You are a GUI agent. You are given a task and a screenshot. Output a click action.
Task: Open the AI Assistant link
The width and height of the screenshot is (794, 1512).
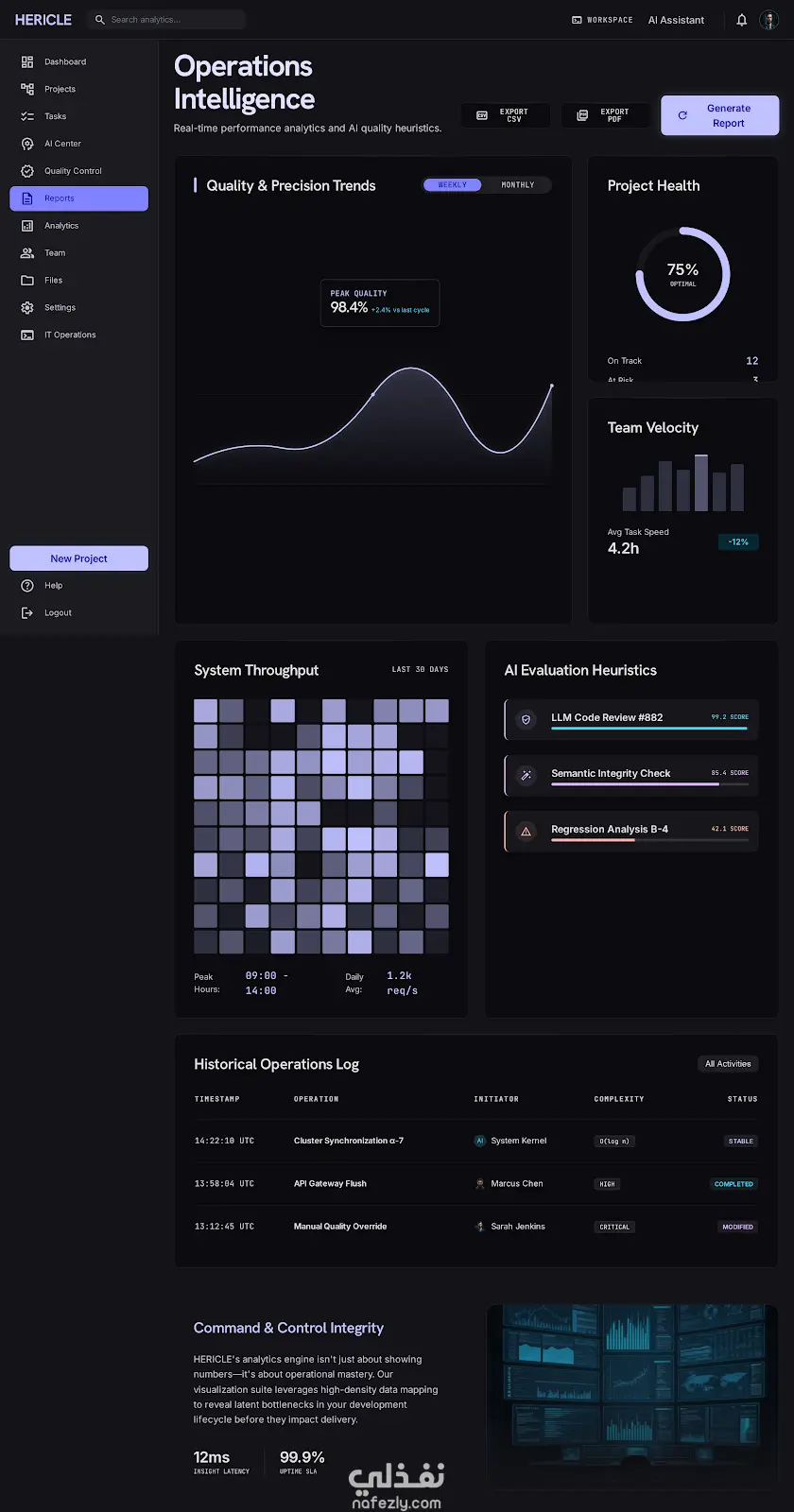coord(676,20)
